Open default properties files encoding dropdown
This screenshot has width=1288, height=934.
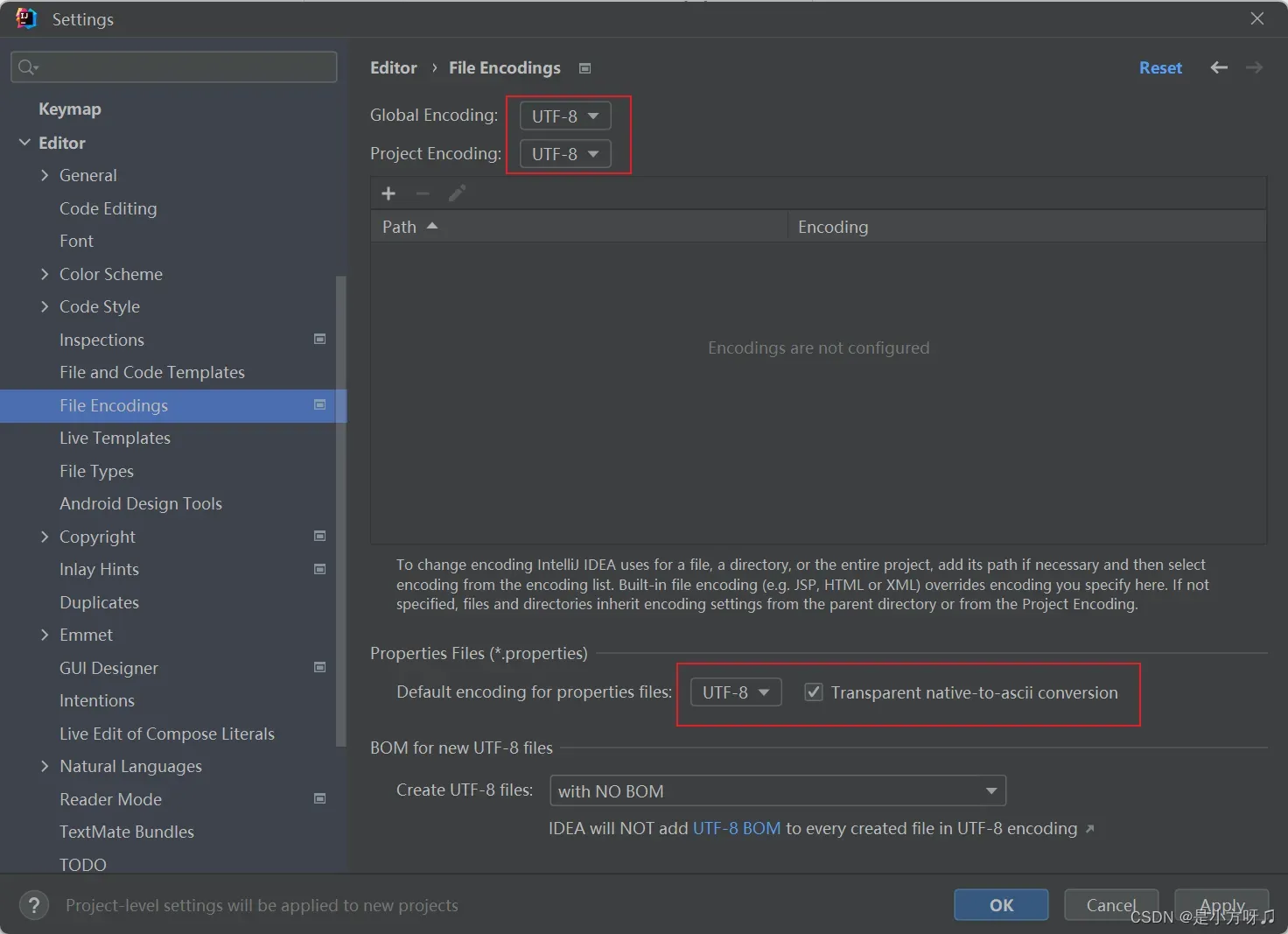pyautogui.click(x=736, y=692)
